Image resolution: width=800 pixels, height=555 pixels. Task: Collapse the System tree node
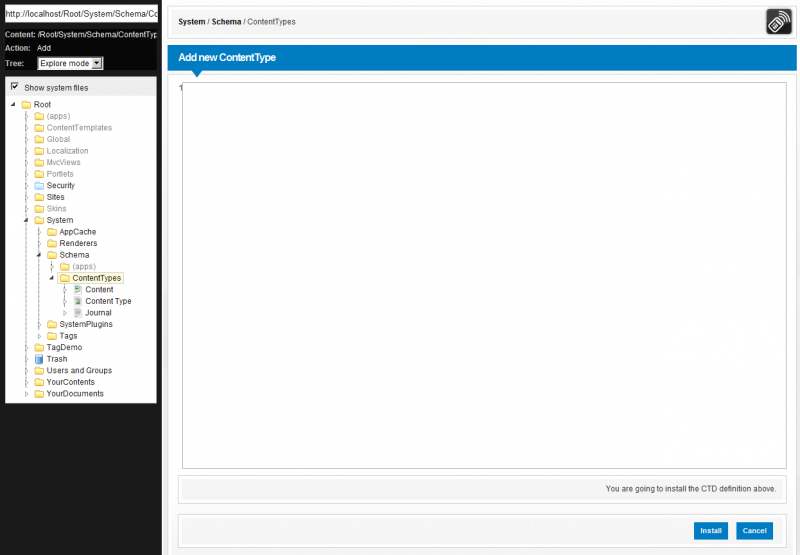coord(26,220)
